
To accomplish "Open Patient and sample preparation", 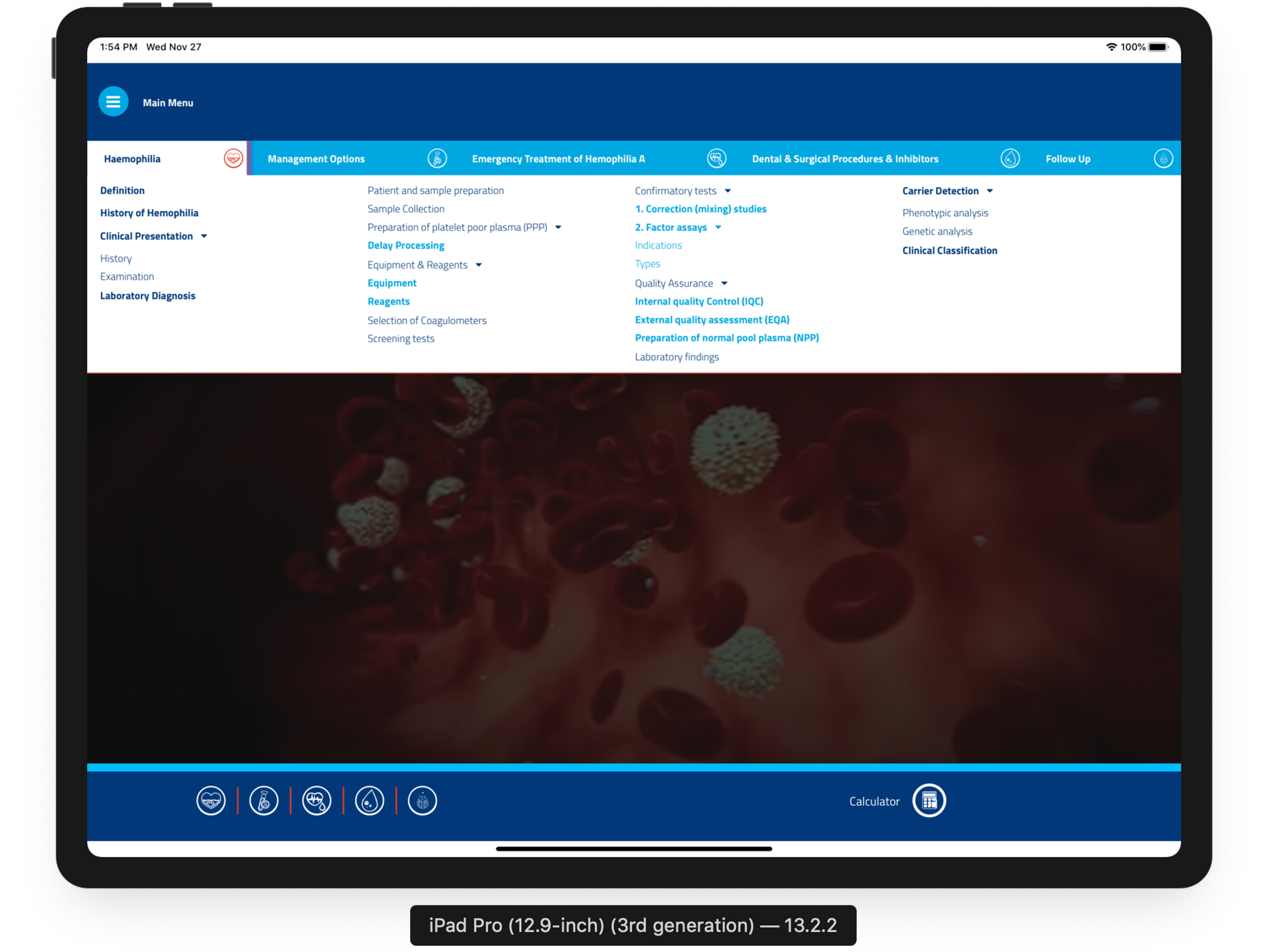I will (436, 191).
